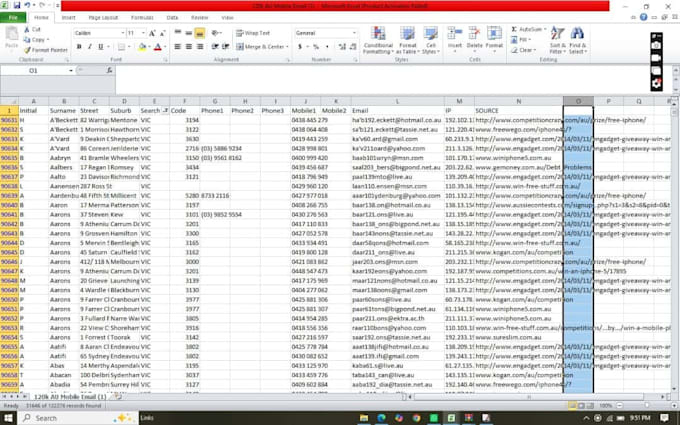Screen dimensions: 680x425
Task: Open the Borders dropdown
Action: click(x=128, y=46)
